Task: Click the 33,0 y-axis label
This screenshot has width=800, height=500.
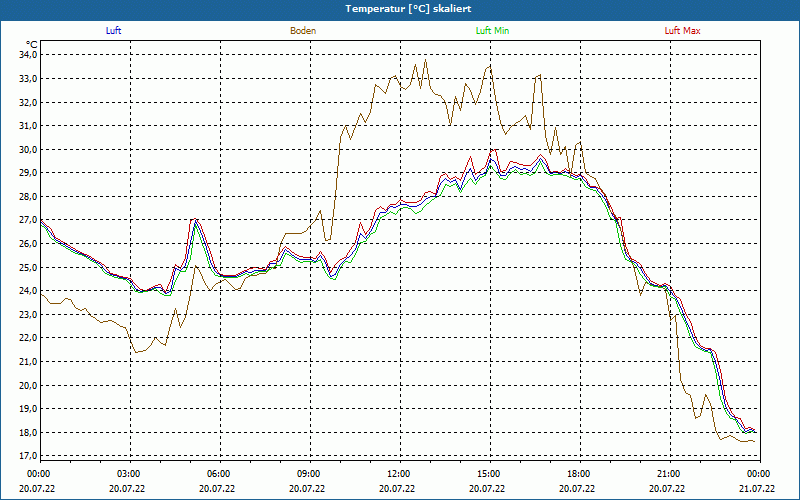Action: (x=28, y=79)
